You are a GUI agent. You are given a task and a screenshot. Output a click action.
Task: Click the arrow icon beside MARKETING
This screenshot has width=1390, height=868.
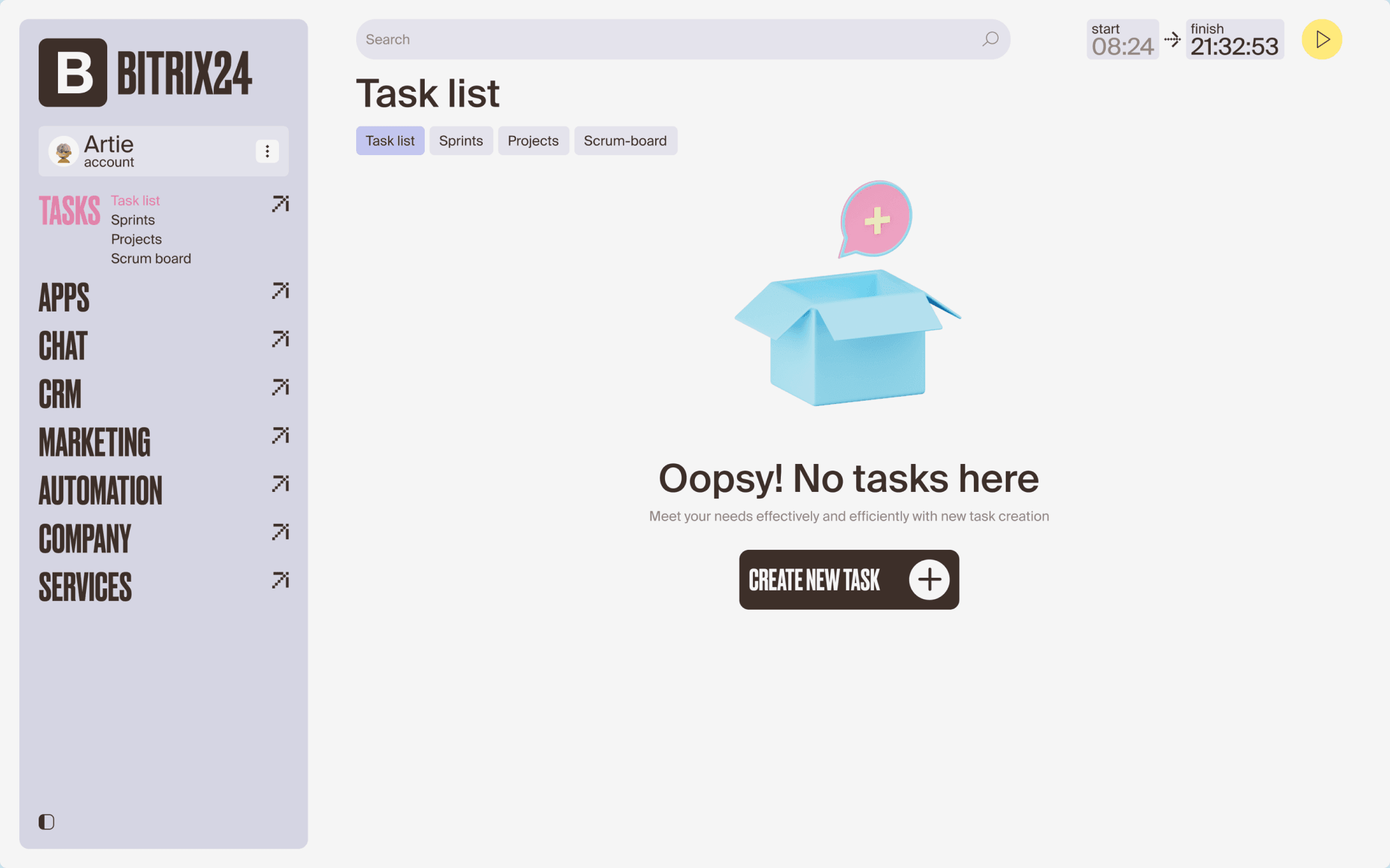280,435
